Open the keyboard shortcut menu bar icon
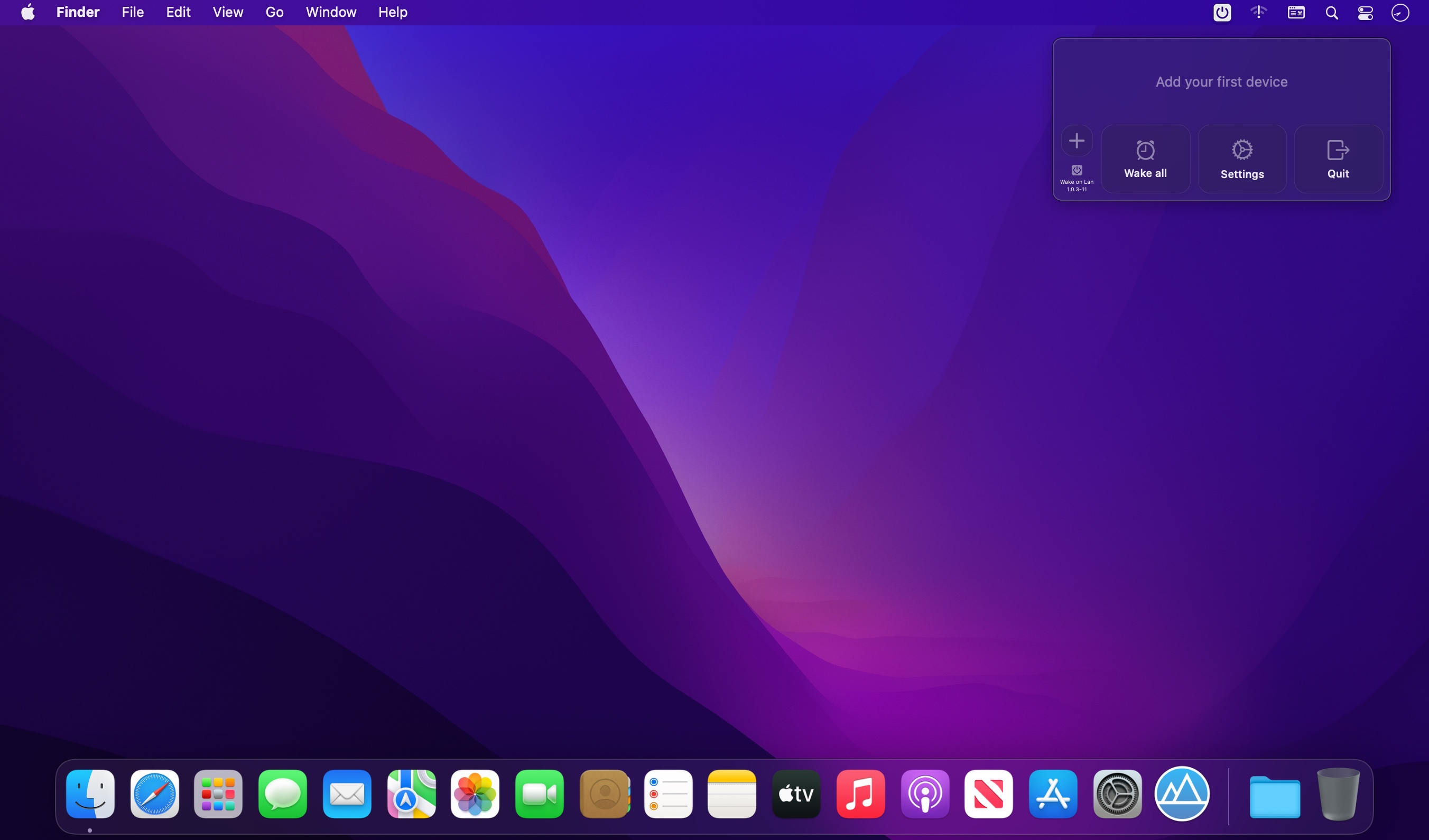 pos(1296,13)
